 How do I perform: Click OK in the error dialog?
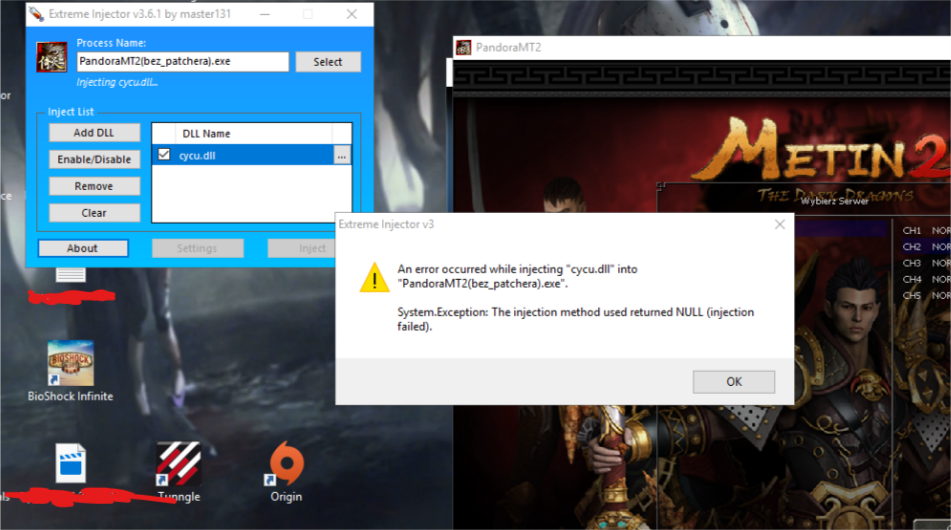tap(734, 381)
